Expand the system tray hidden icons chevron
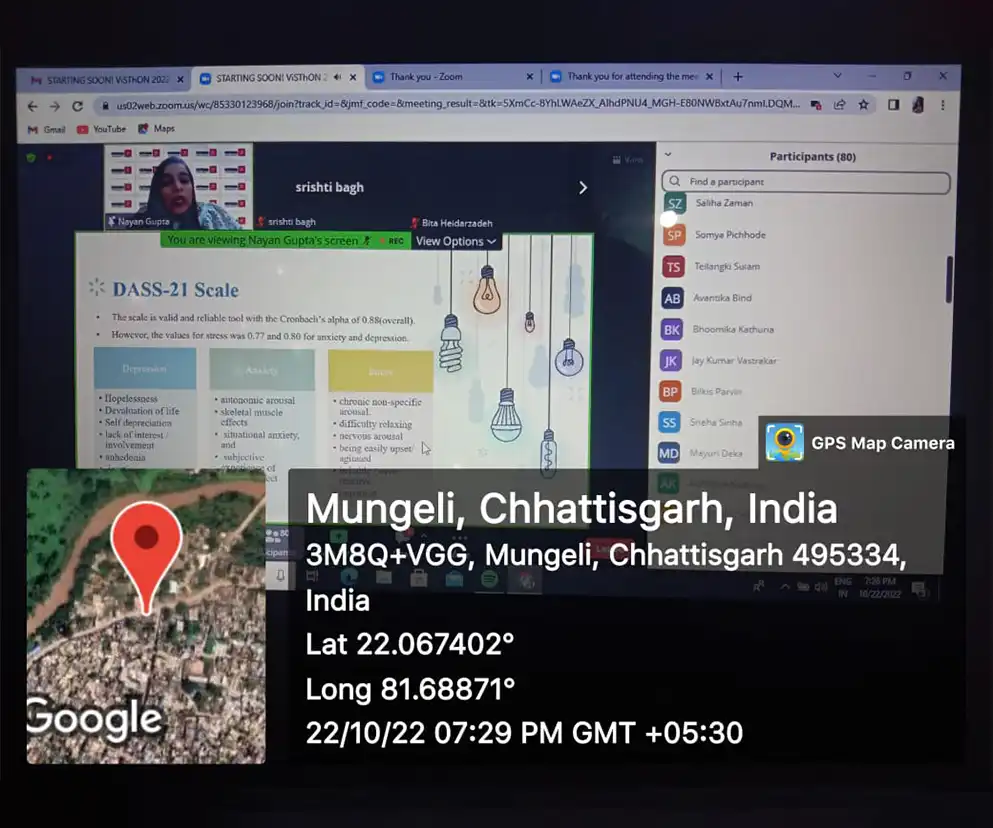This screenshot has height=828, width=993. pos(785,587)
